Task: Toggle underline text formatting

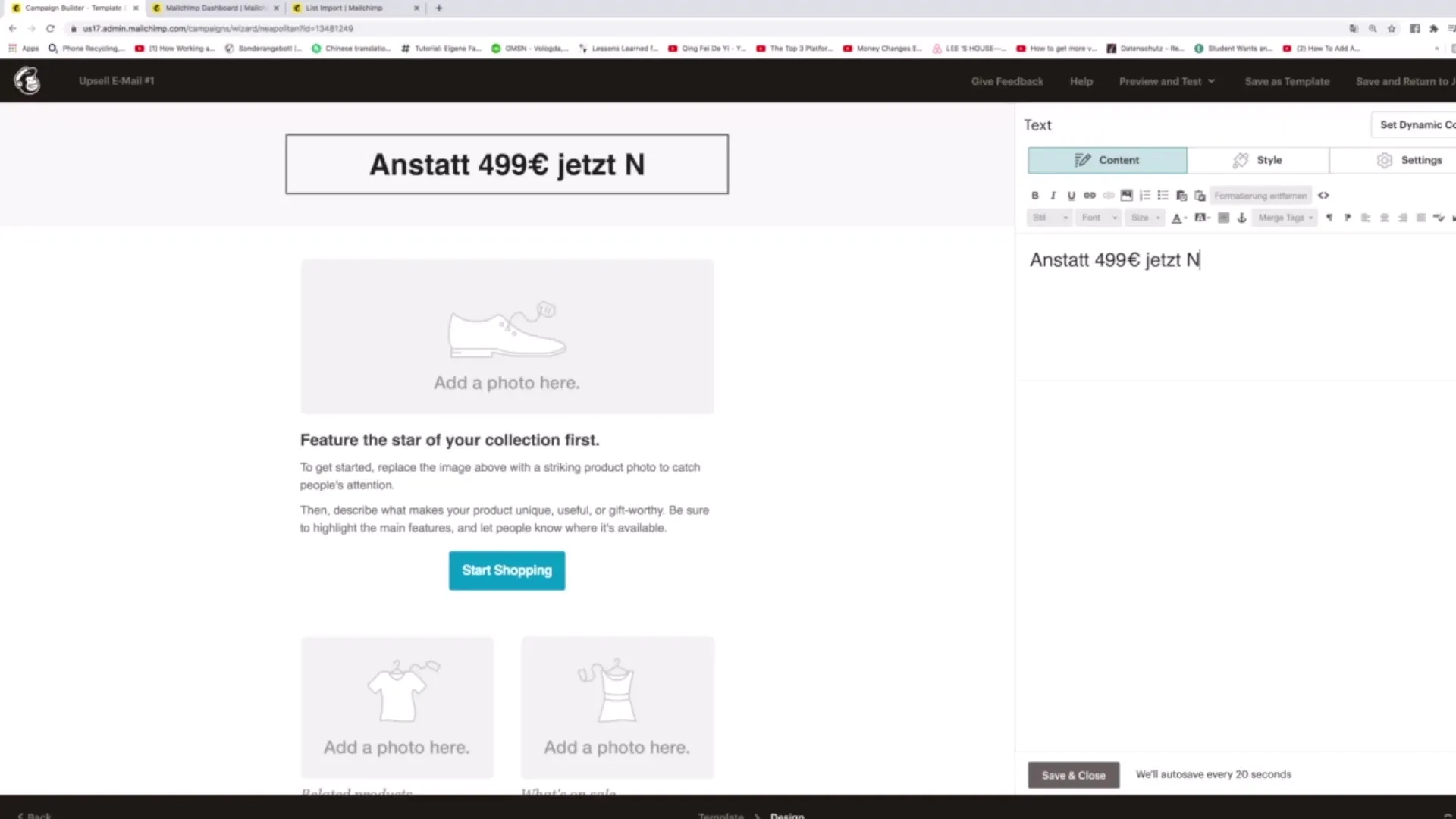Action: [1071, 195]
